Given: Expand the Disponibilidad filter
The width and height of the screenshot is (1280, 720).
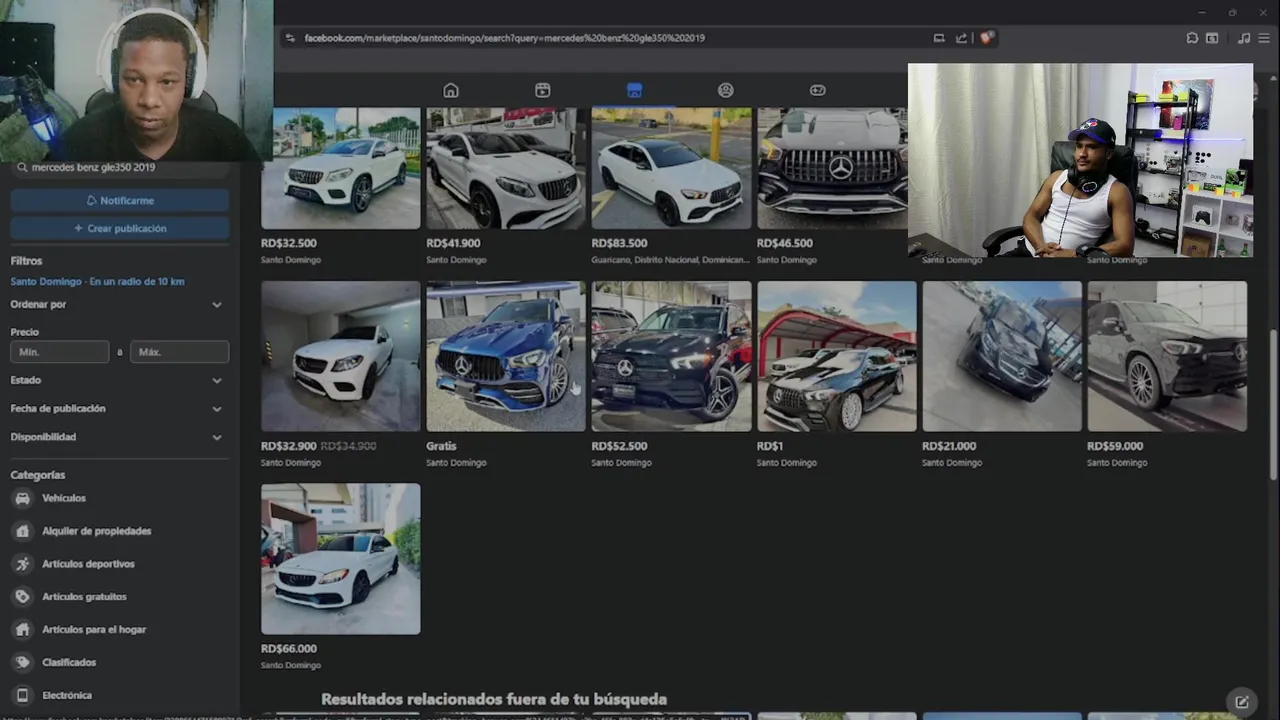Looking at the screenshot, I should coord(119,437).
